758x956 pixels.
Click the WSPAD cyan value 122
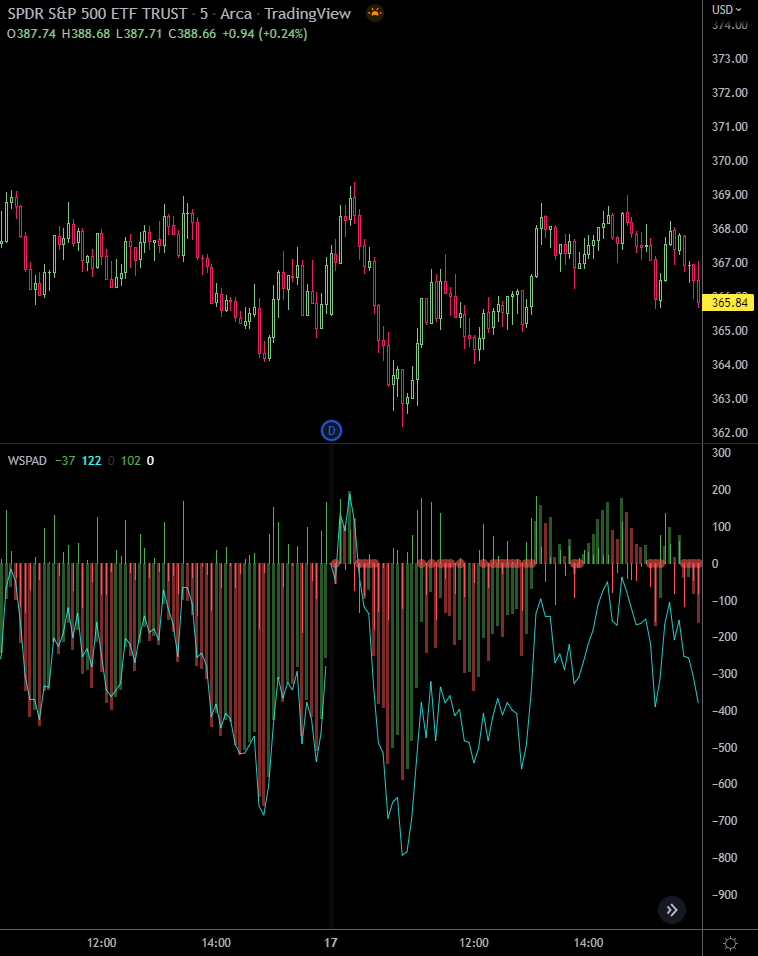[x=91, y=460]
